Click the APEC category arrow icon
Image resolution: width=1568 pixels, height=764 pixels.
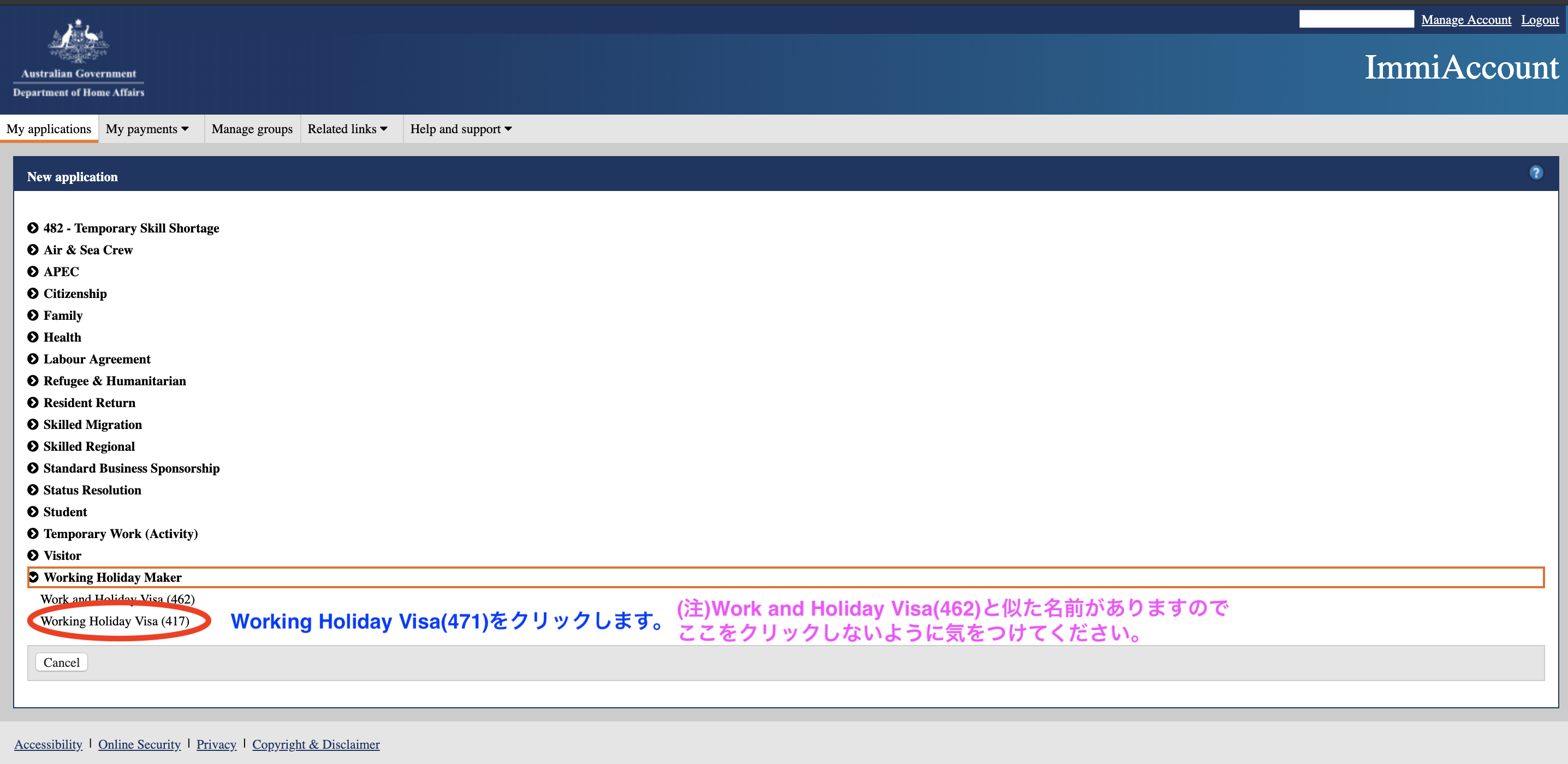click(x=33, y=272)
